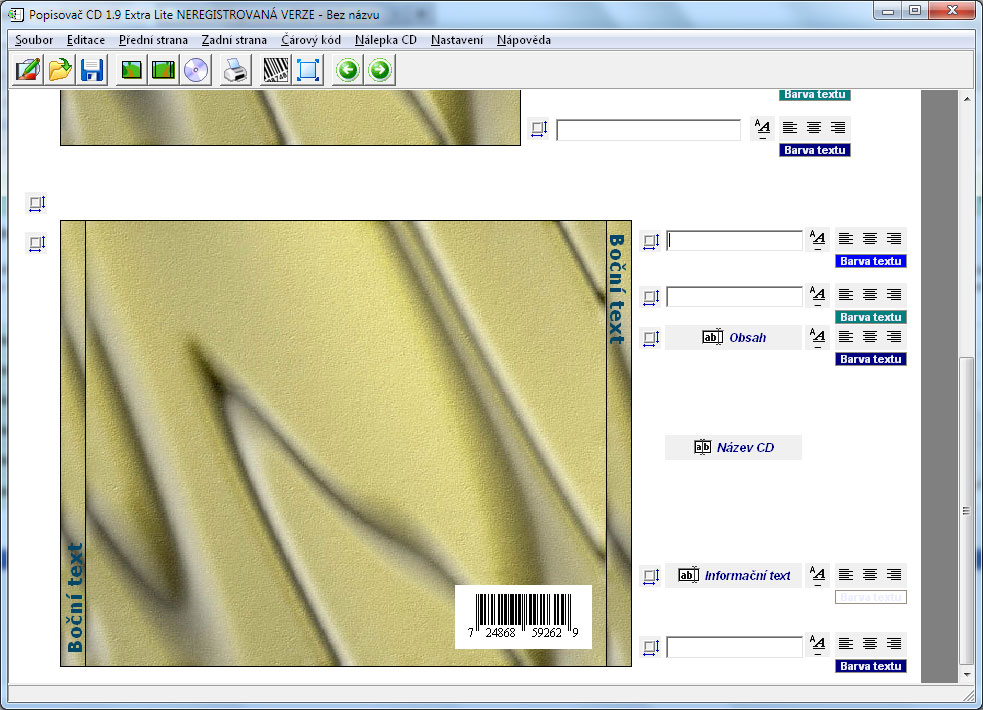
Task: Click the barcode icon in the toolbar
Action: (x=276, y=70)
